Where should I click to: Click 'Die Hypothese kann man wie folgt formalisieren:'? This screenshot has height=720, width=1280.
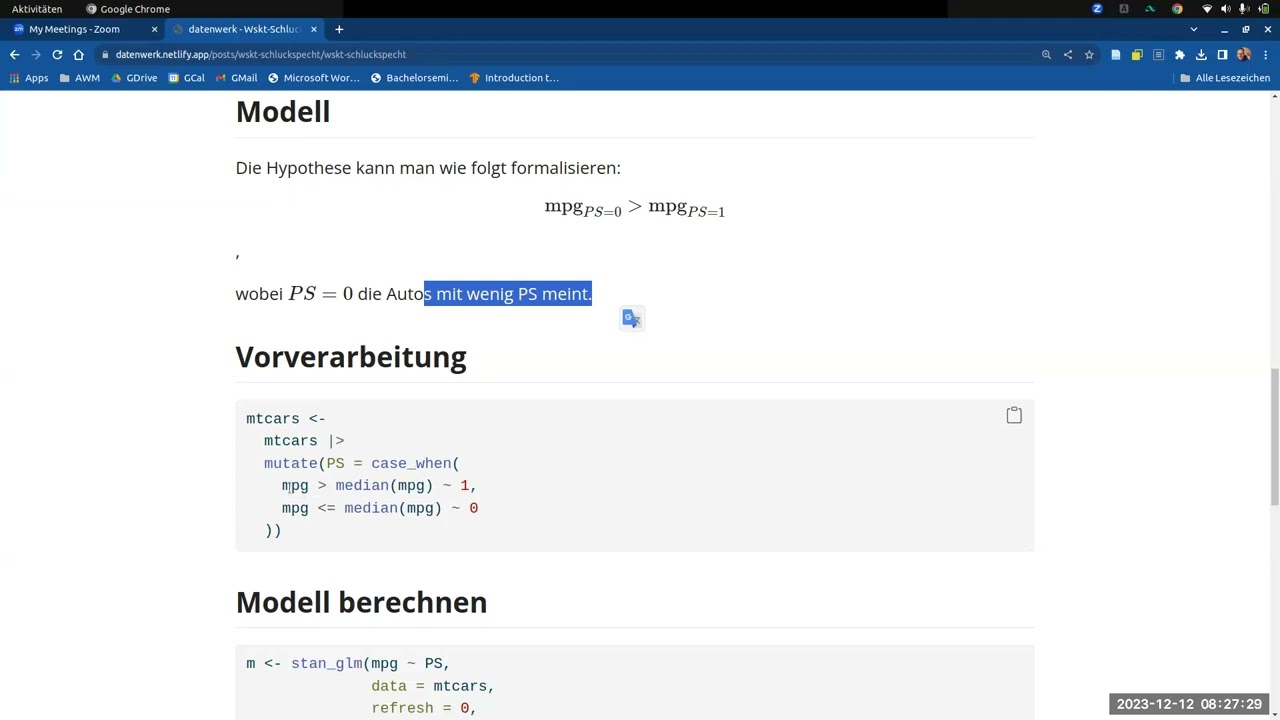coord(428,168)
